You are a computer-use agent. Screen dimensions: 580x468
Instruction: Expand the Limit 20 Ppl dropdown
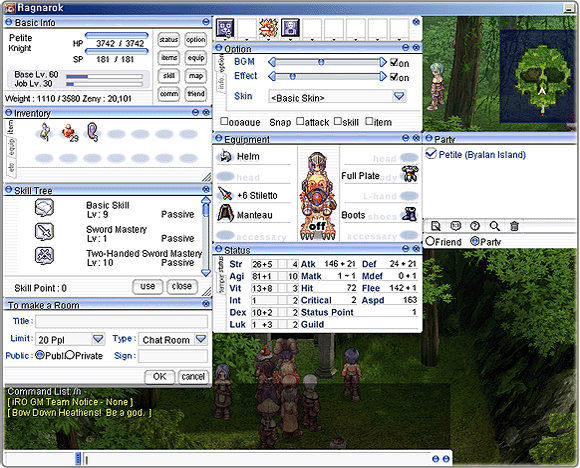pyautogui.click(x=98, y=339)
